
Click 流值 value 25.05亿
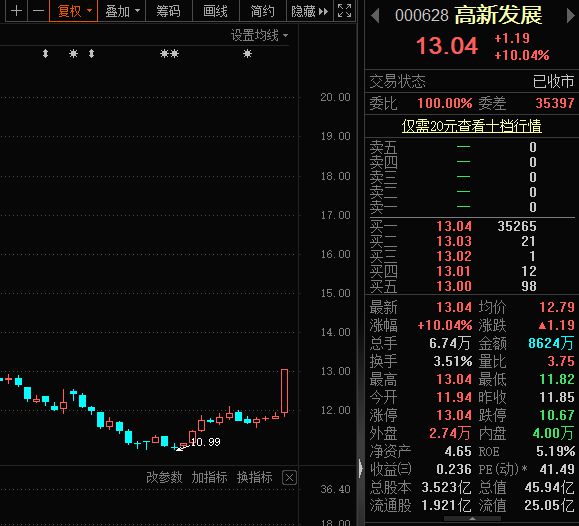(x=549, y=505)
